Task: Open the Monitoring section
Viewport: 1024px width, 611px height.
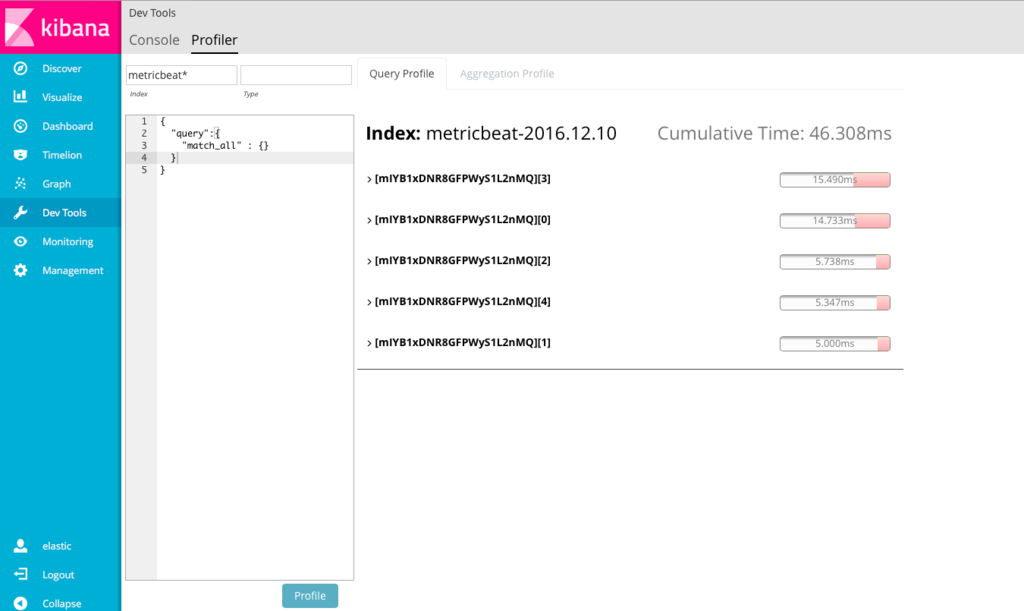Action: tap(67, 242)
